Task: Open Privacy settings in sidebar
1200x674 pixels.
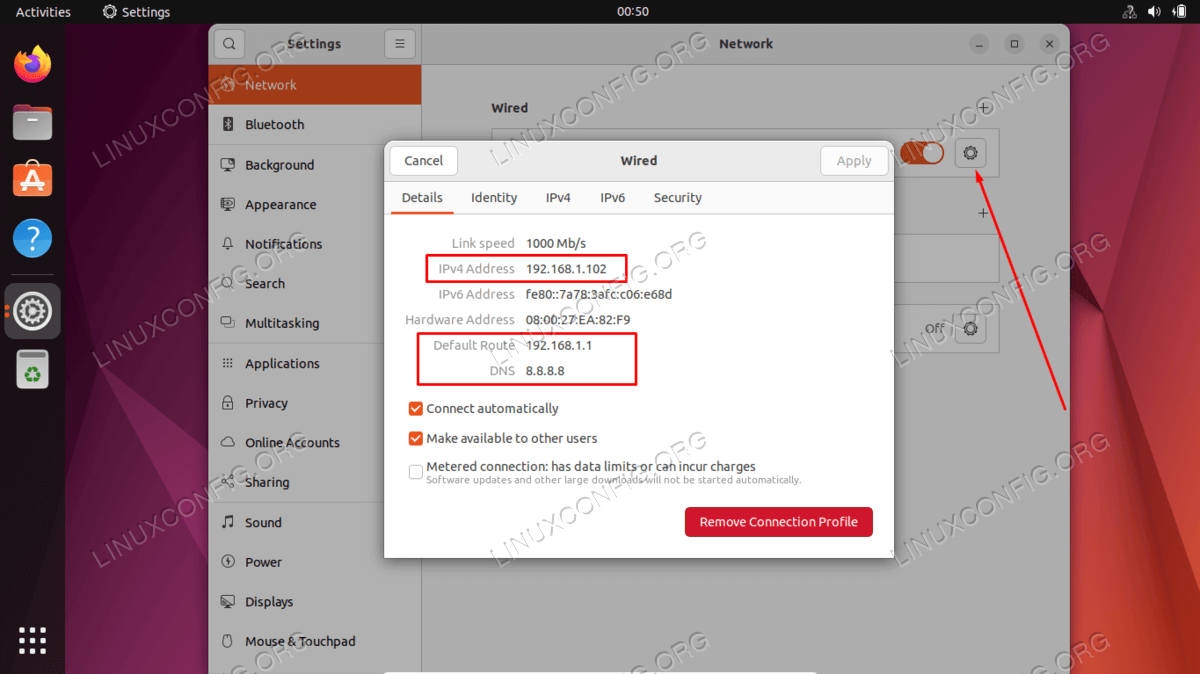Action: [x=314, y=403]
